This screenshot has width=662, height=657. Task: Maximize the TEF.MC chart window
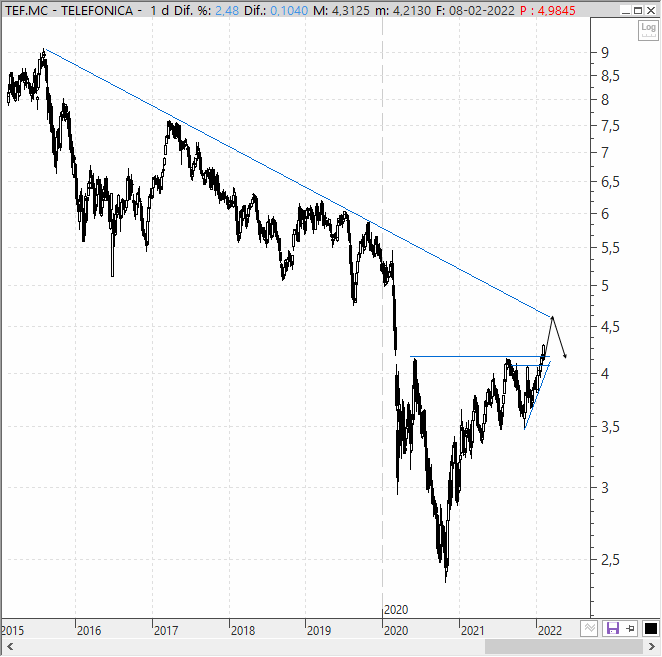click(638, 10)
